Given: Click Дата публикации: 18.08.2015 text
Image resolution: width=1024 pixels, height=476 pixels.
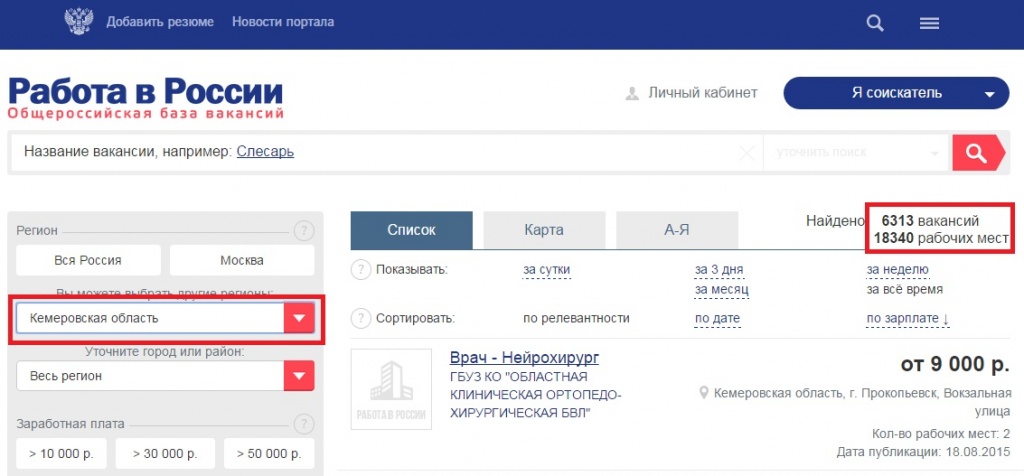Looking at the screenshot, I should pyautogui.click(x=923, y=452).
